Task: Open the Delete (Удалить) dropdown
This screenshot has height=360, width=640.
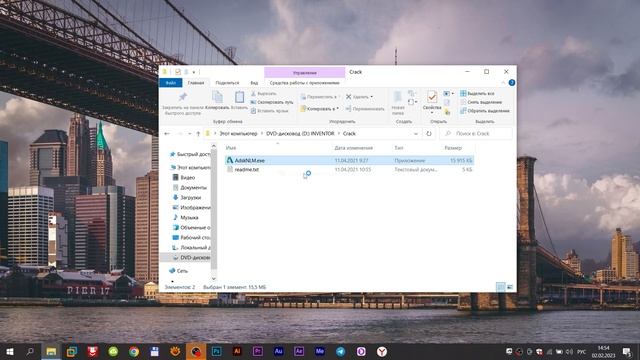Action: pyautogui.click(x=359, y=97)
